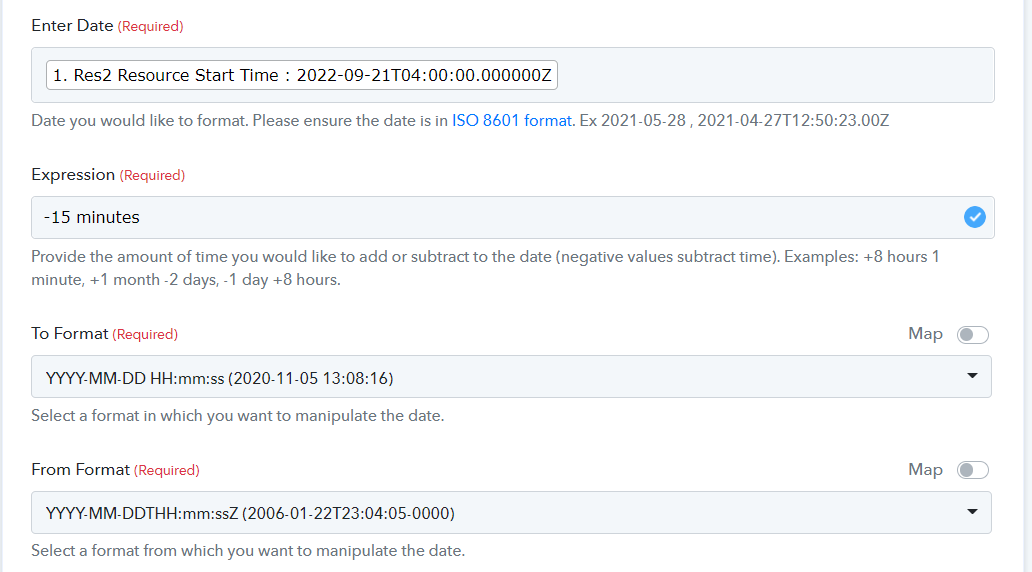1032x572 pixels.
Task: Click the Map label beside To Format
Action: pos(925,334)
